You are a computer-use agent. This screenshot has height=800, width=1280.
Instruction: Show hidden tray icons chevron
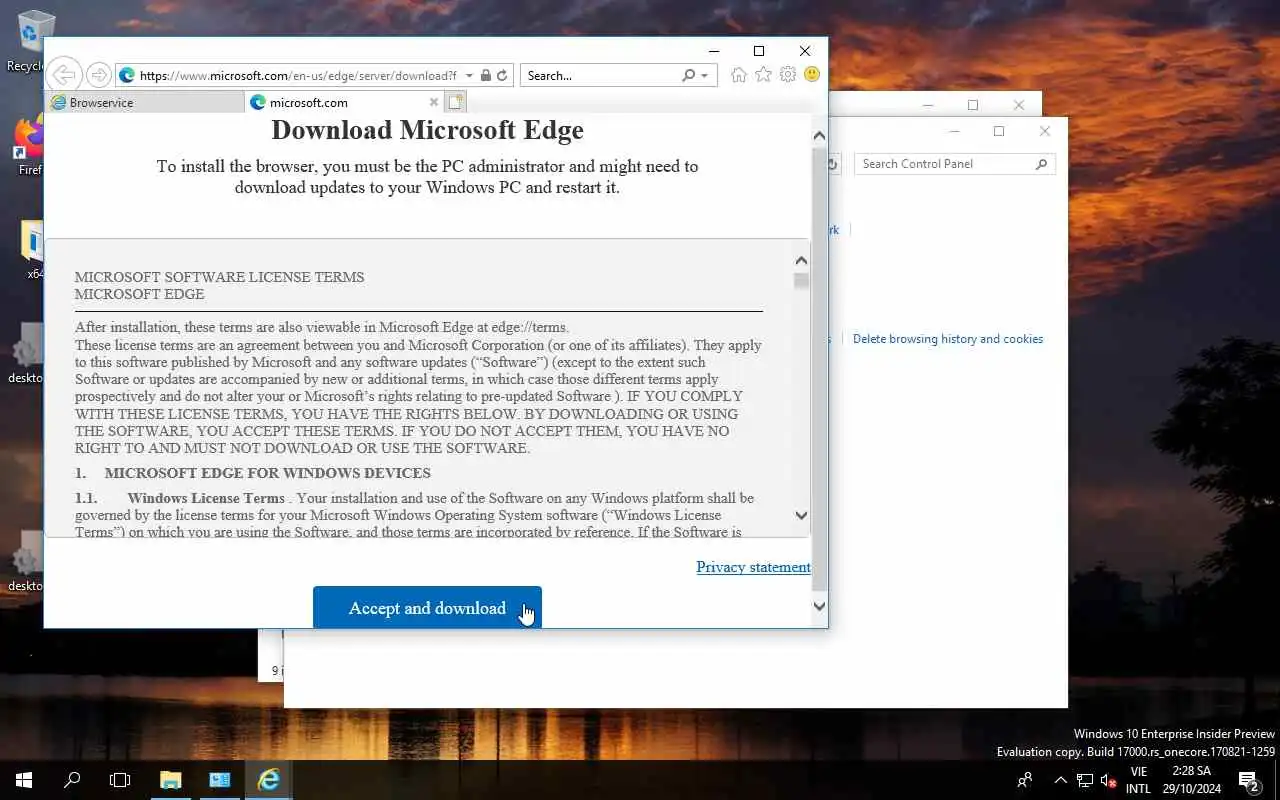click(x=1061, y=780)
